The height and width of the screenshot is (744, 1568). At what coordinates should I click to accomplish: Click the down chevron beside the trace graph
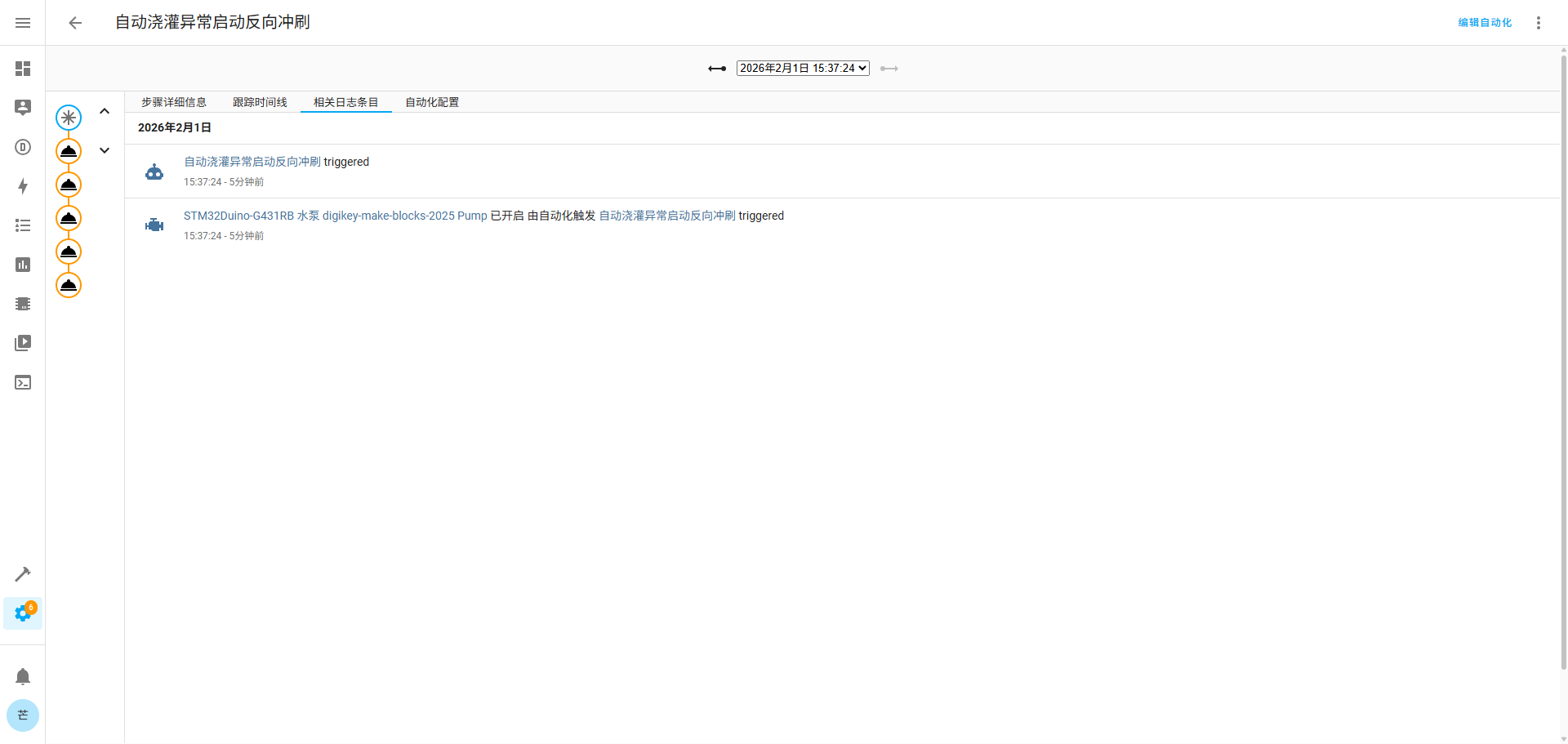(105, 150)
